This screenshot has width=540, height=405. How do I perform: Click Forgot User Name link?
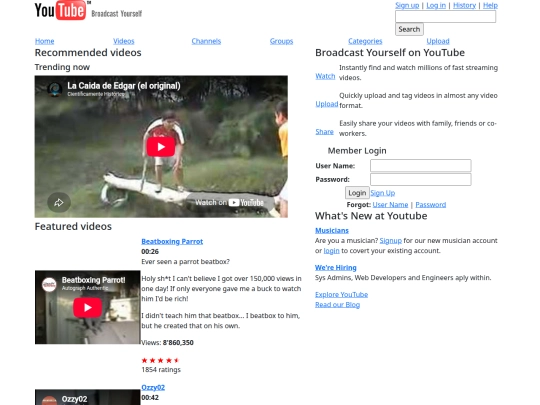tap(390, 205)
